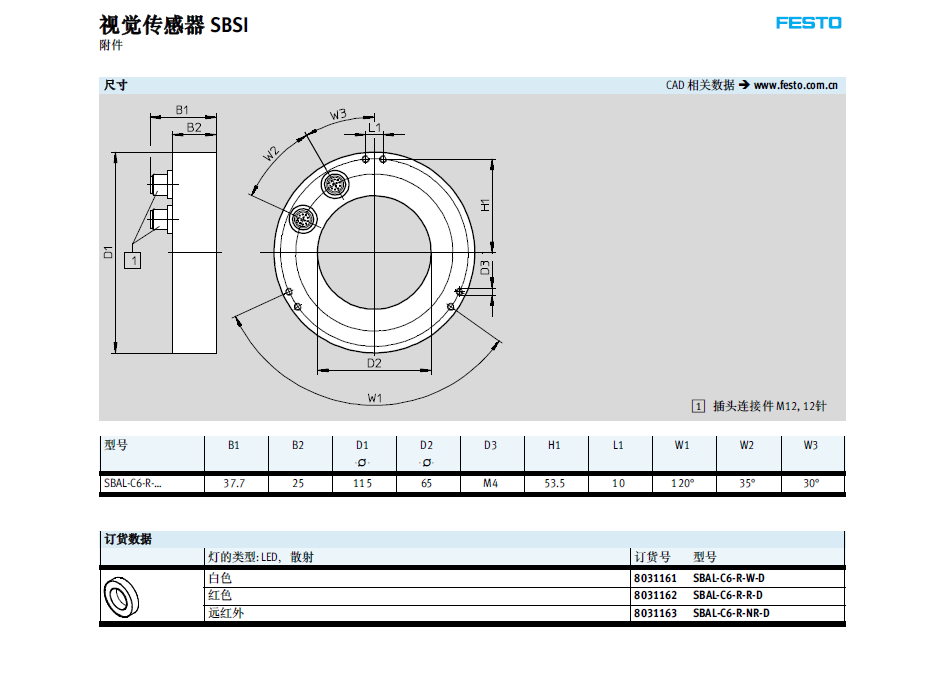
Task: Click the SBAL-C6-R-... model cell
Action: point(132,483)
